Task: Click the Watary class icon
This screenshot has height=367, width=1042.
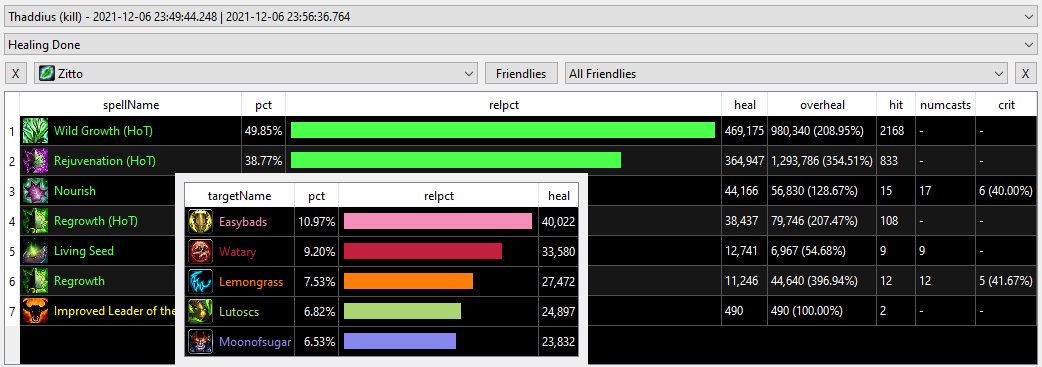Action: [x=200, y=251]
